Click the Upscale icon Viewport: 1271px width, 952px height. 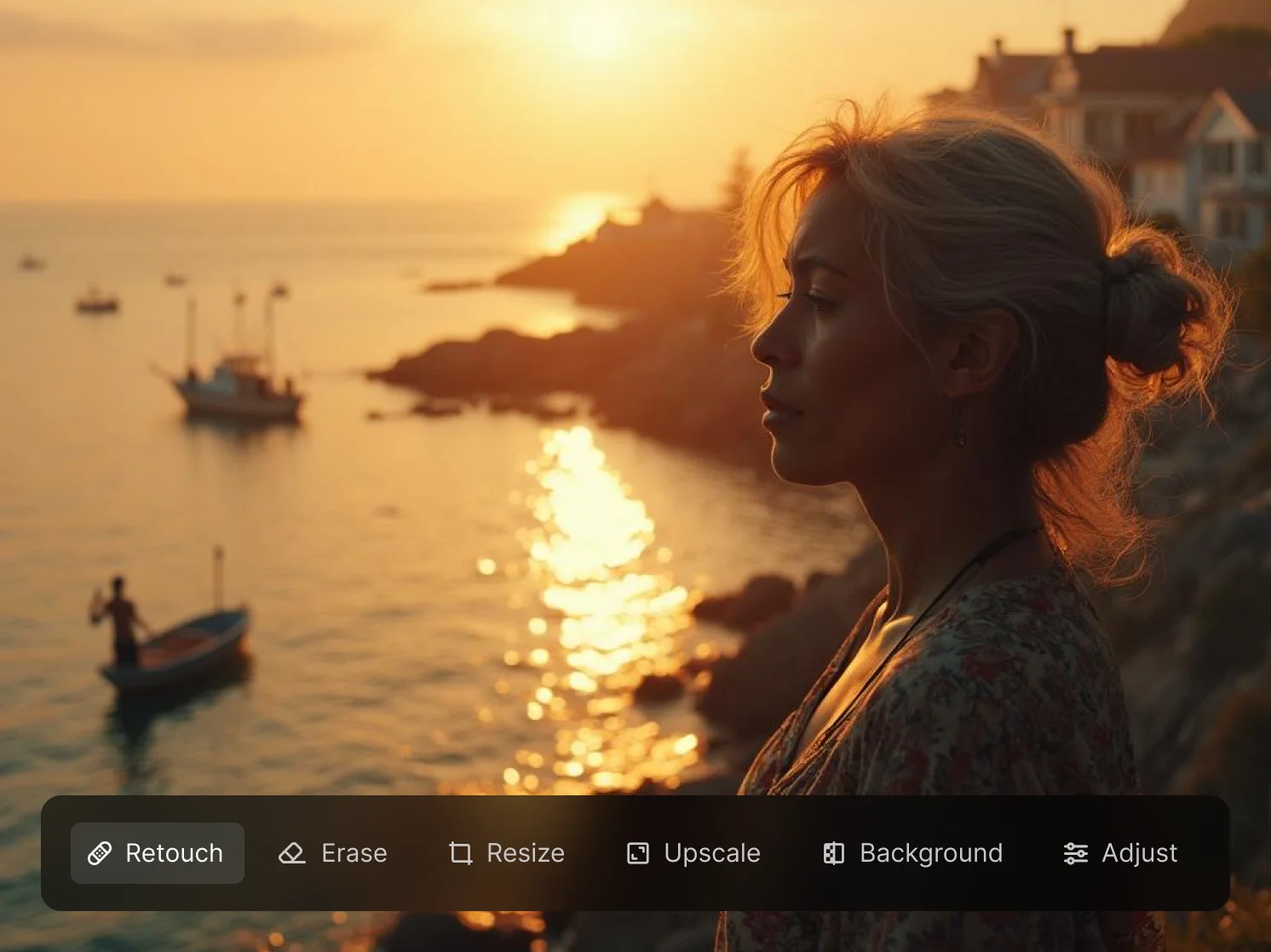point(636,853)
